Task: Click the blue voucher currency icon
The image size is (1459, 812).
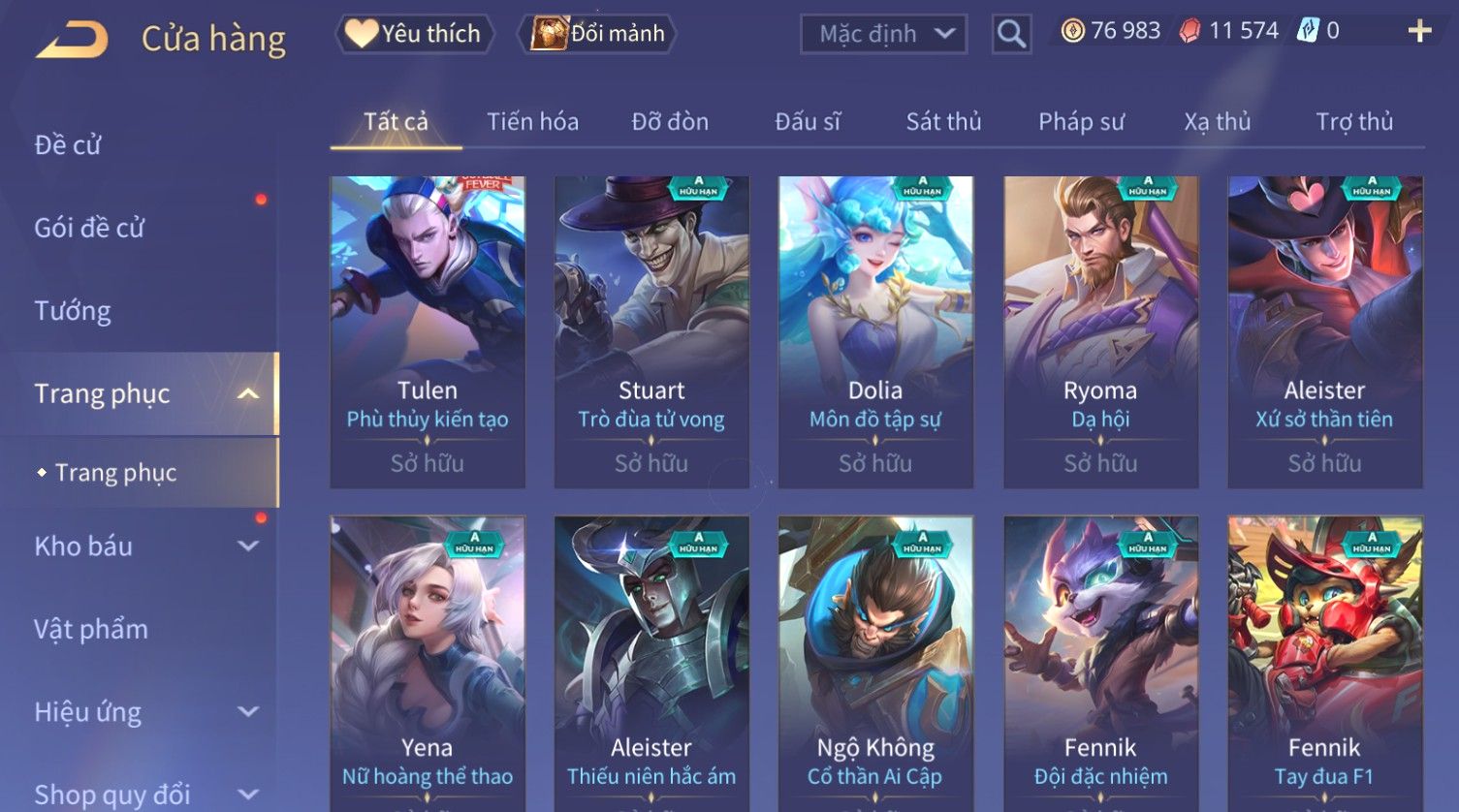Action: [x=1308, y=31]
